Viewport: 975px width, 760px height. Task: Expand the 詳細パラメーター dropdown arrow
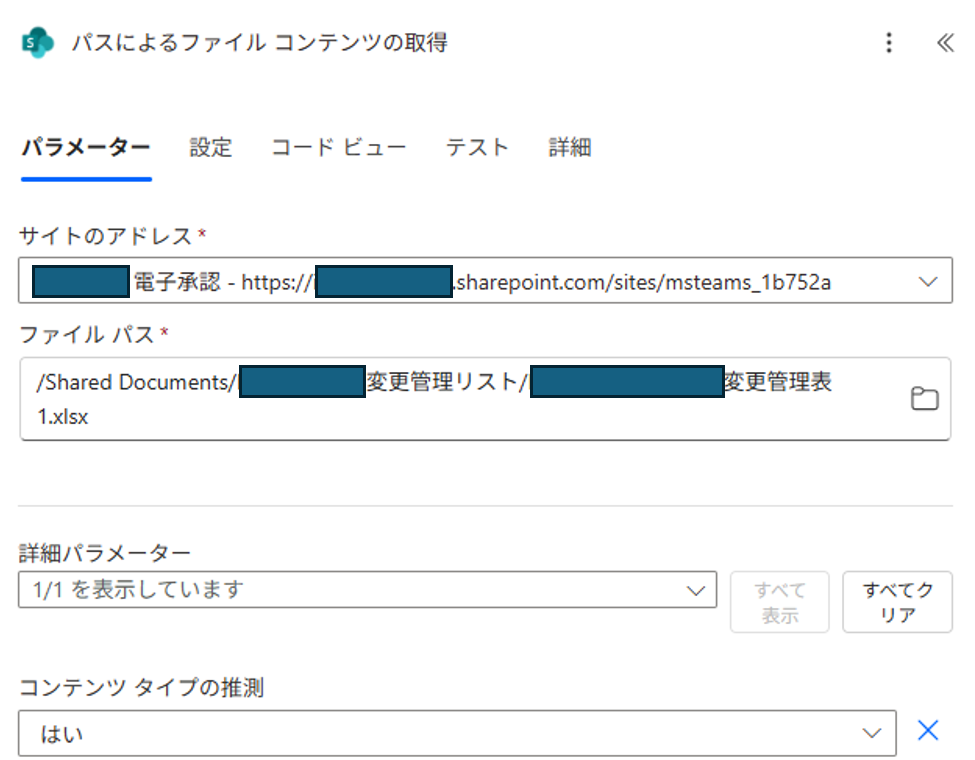coord(696,590)
